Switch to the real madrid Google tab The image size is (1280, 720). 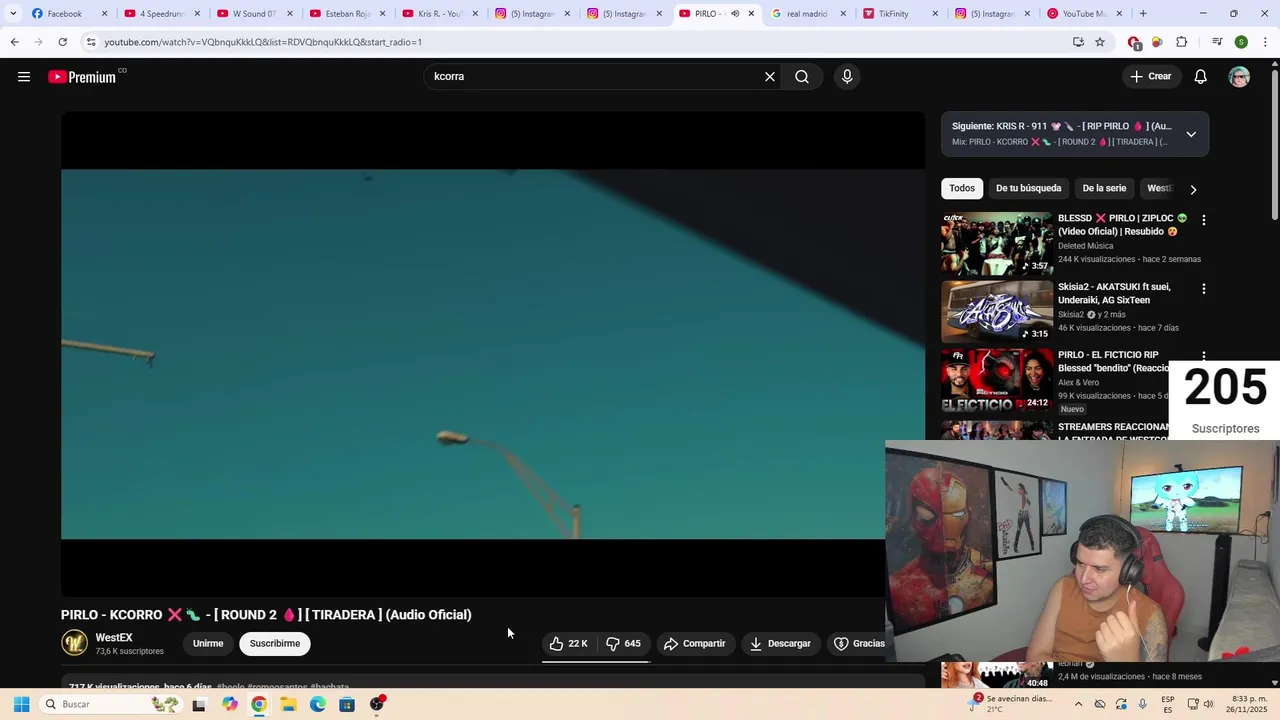808,14
